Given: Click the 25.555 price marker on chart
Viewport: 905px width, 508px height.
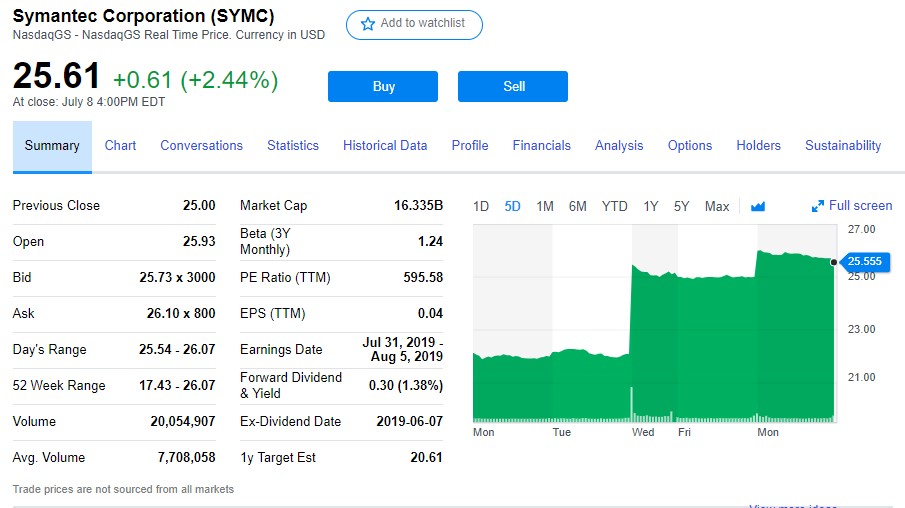Looking at the screenshot, I should 864,262.
